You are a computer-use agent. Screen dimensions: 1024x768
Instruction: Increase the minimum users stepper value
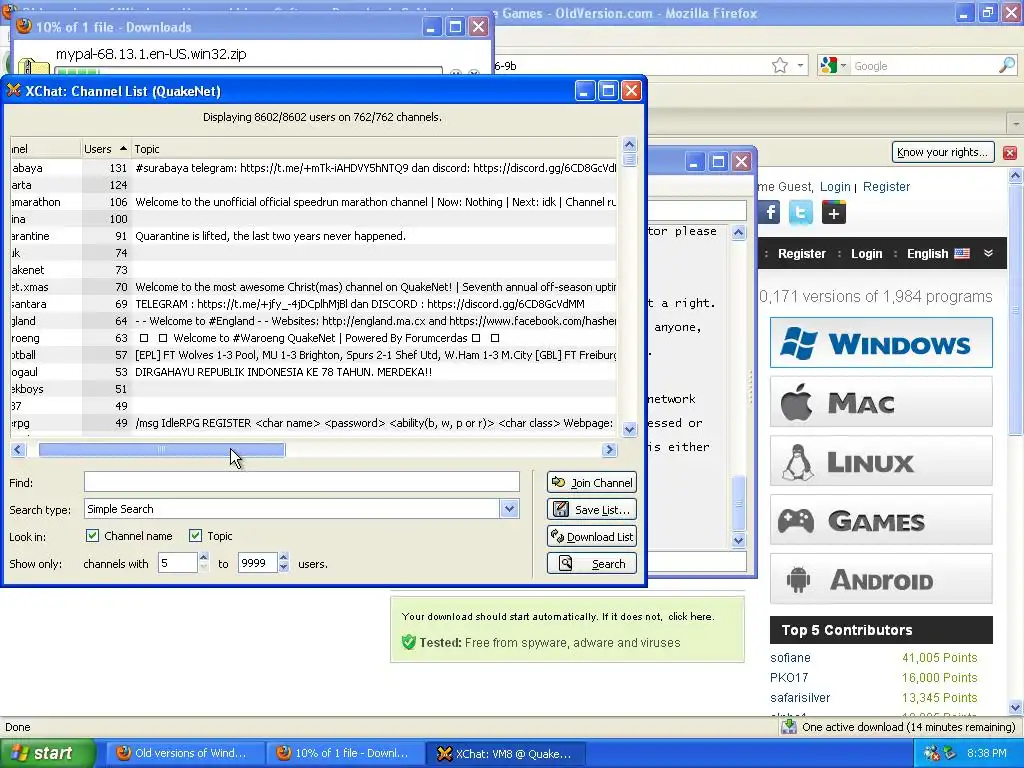pos(204,558)
